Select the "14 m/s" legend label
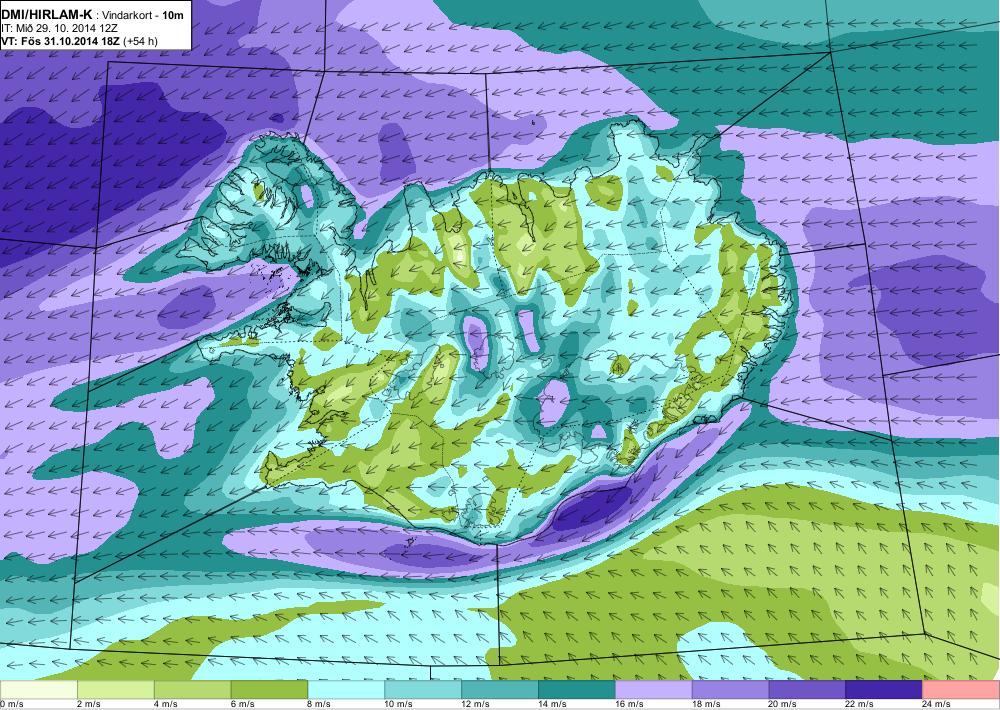 553,704
